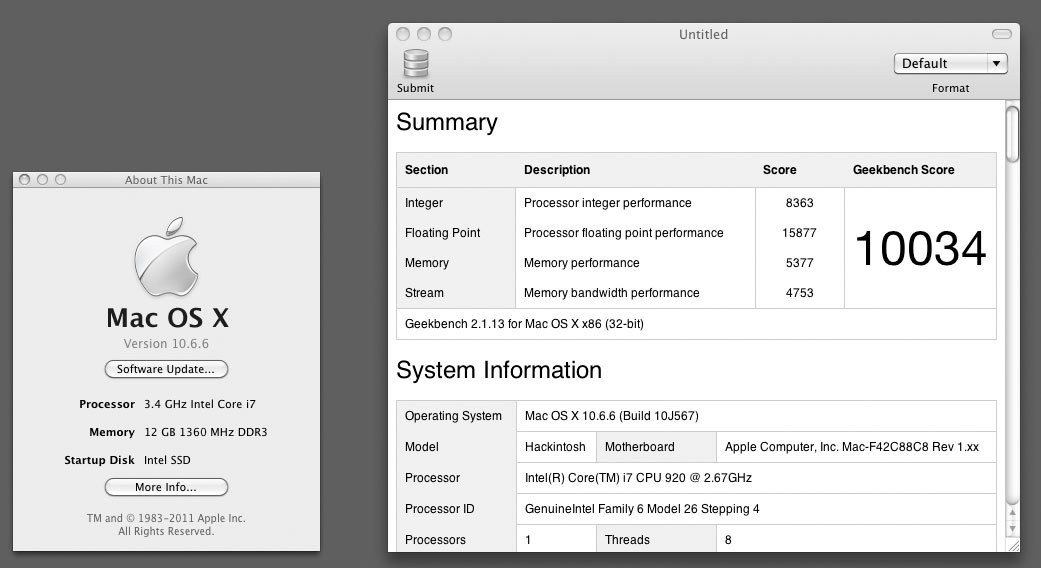1041x568 pixels.
Task: Close the About This Mac window
Action: click(25, 180)
